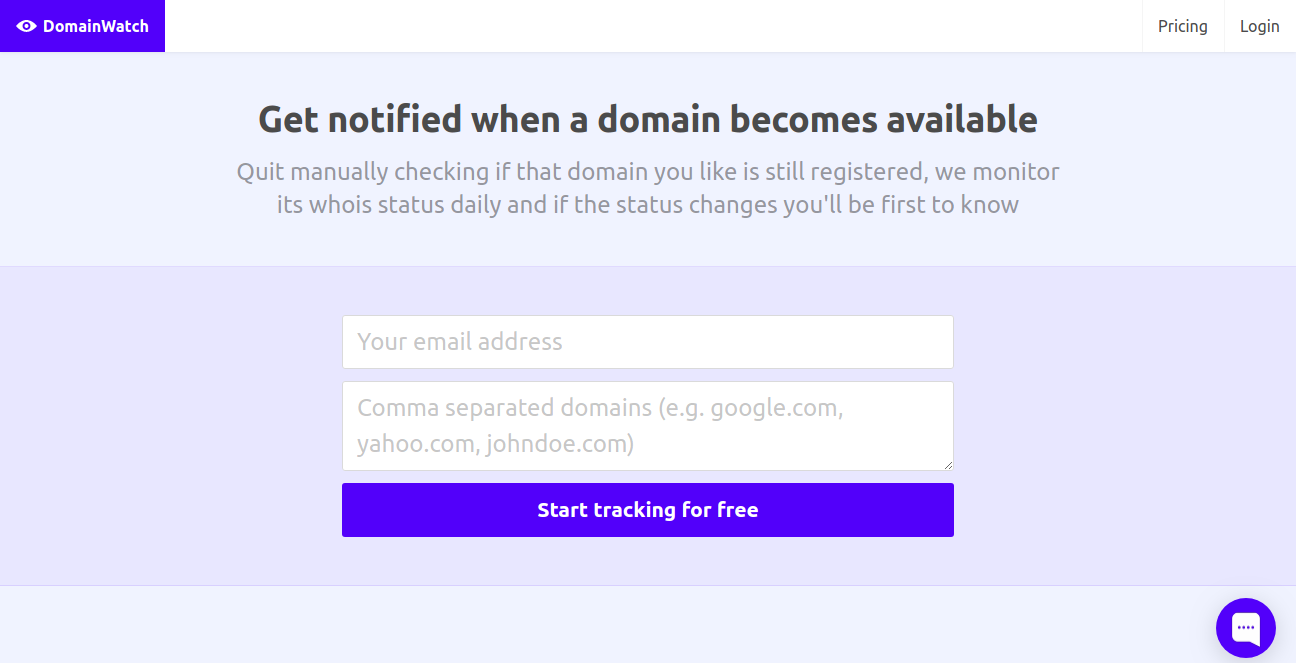Click 'google.com' in the domains placeholder
Screen dimensions: 1296x663
click(776, 408)
